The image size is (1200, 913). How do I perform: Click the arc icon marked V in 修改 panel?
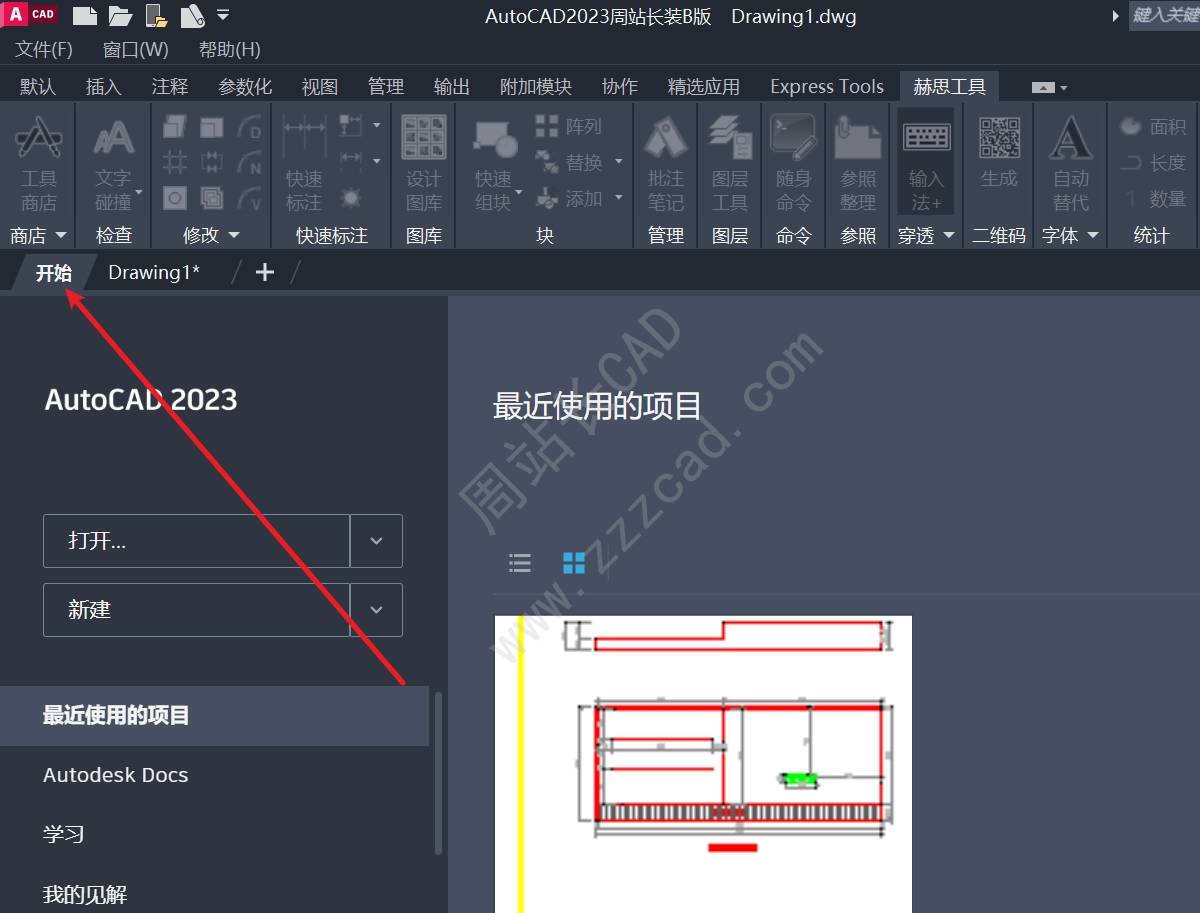[x=249, y=197]
